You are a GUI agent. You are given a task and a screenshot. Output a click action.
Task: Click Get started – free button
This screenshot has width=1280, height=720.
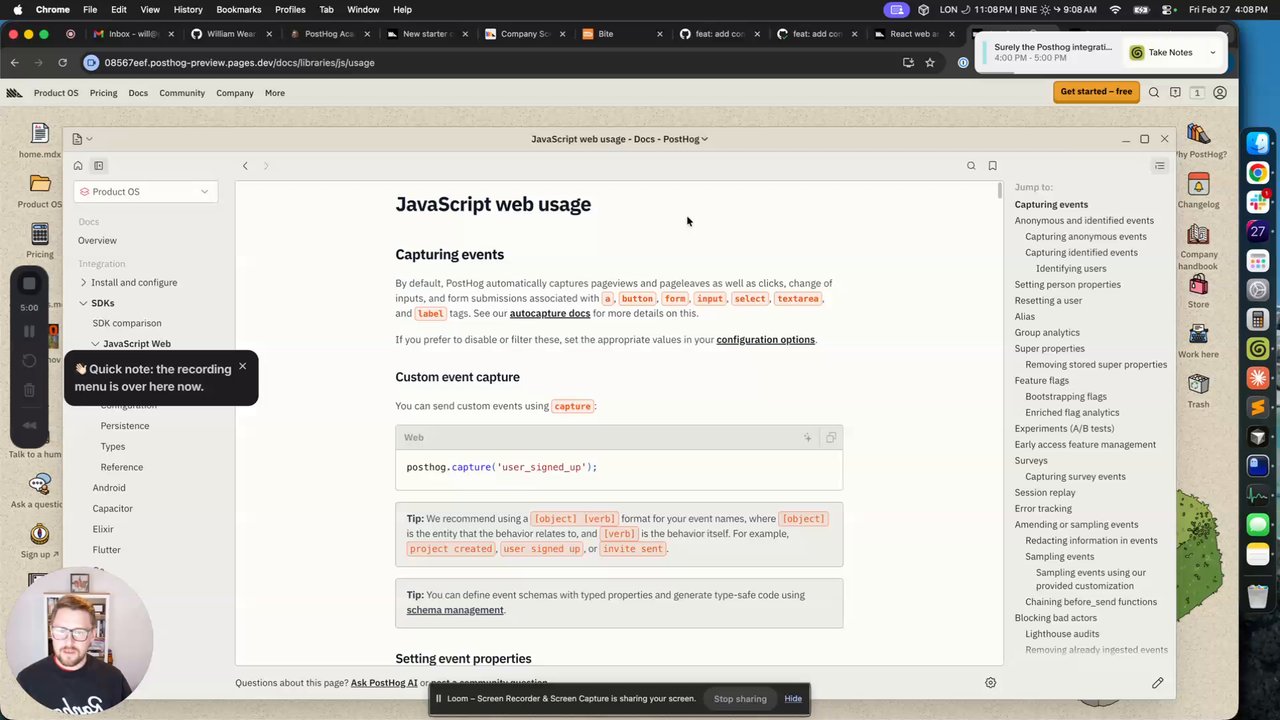pyautogui.click(x=1096, y=92)
